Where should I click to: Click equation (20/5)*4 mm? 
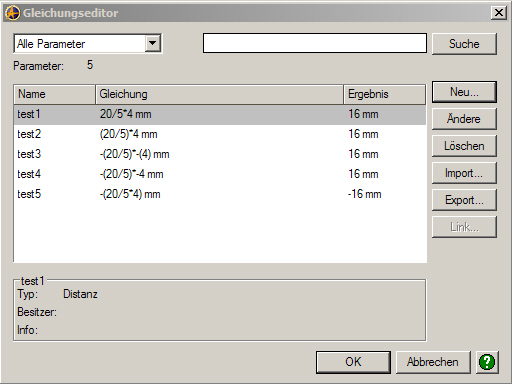[x=128, y=134]
